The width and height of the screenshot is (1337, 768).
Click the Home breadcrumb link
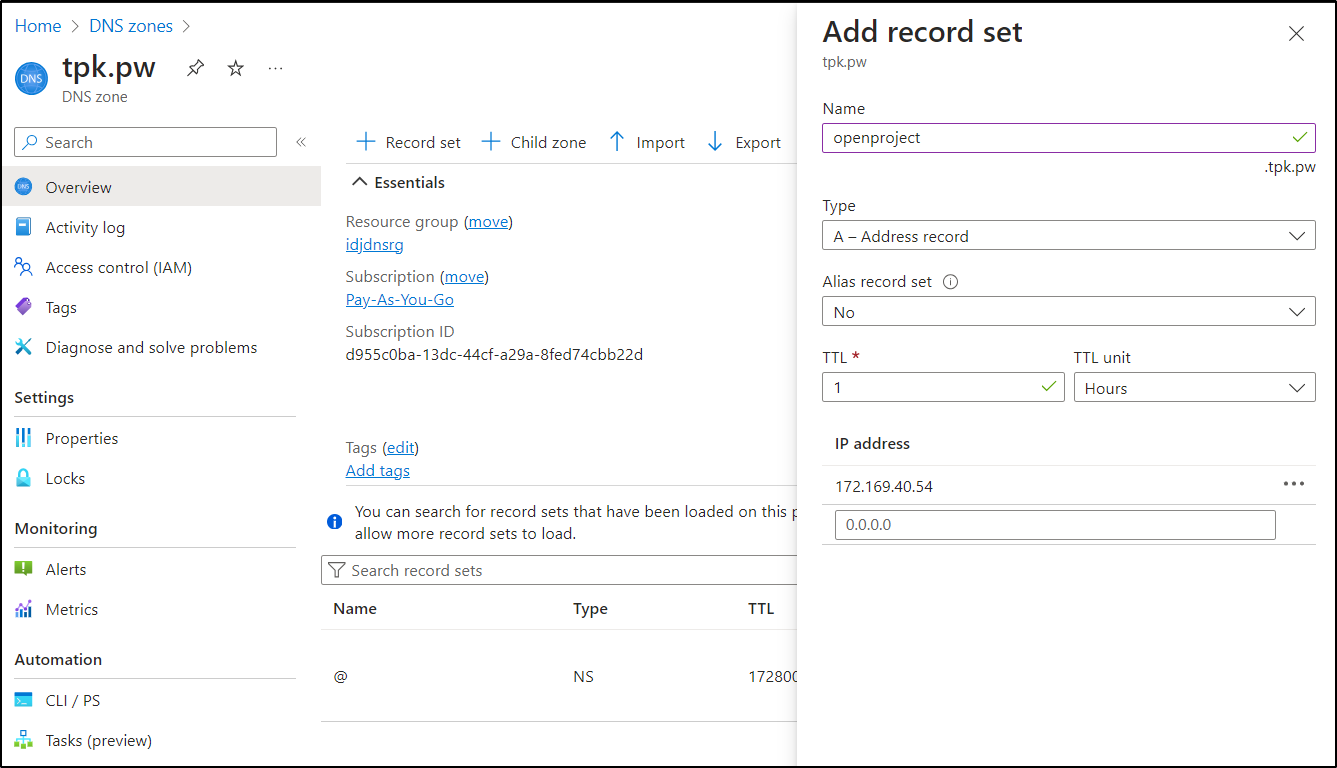(38, 26)
